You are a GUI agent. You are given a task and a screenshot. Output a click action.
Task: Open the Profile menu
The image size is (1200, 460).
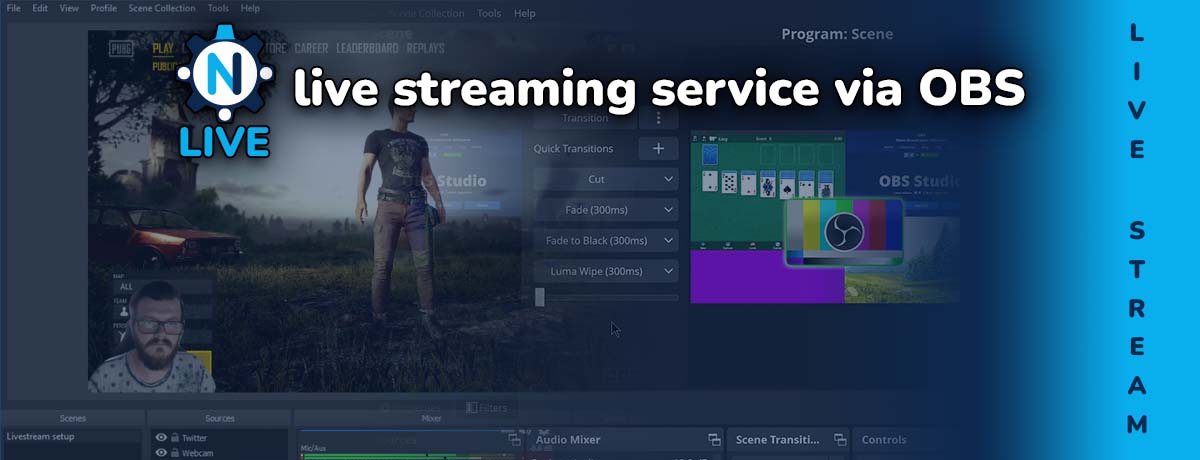[x=103, y=8]
